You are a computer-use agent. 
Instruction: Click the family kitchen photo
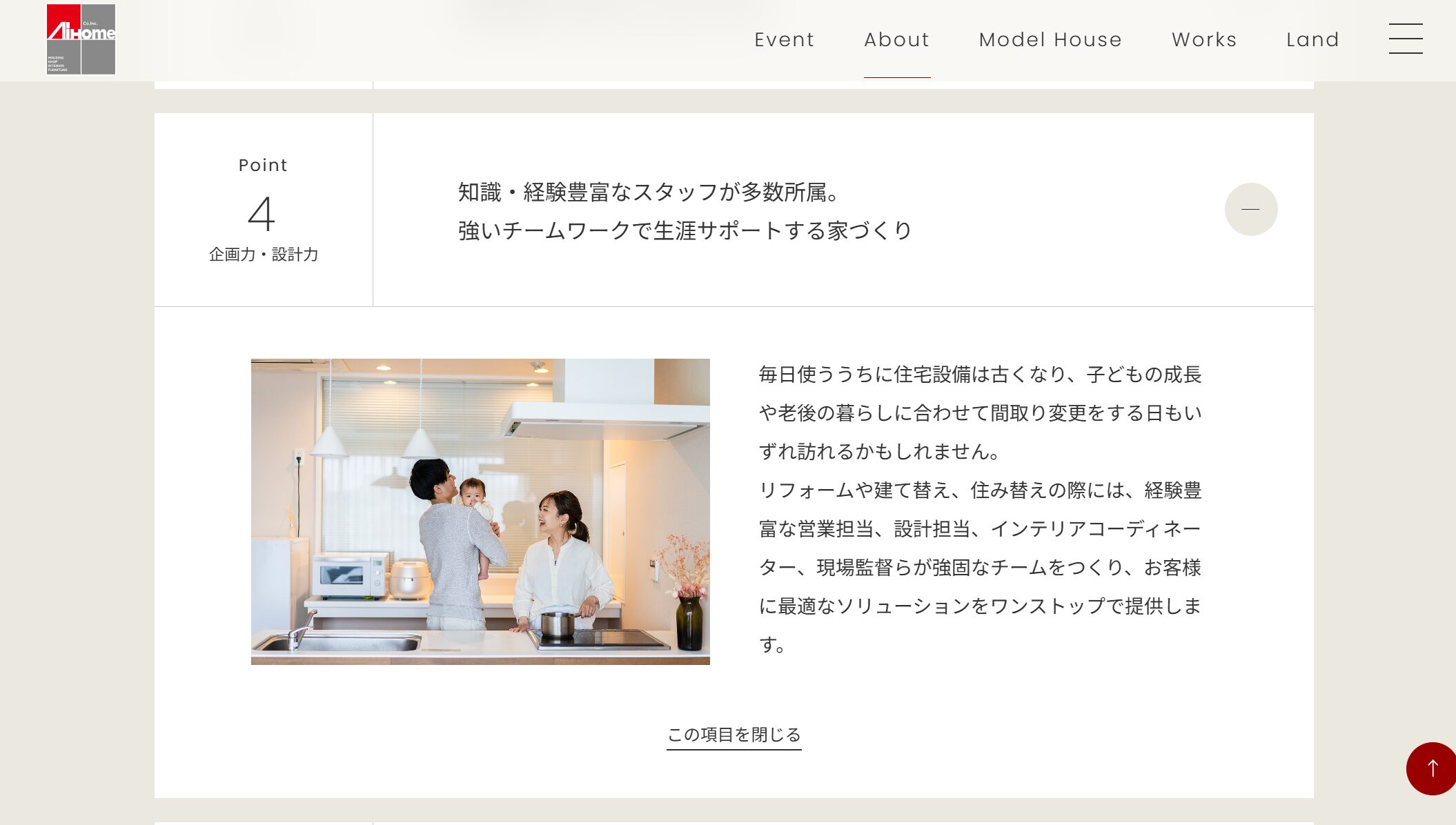click(480, 511)
